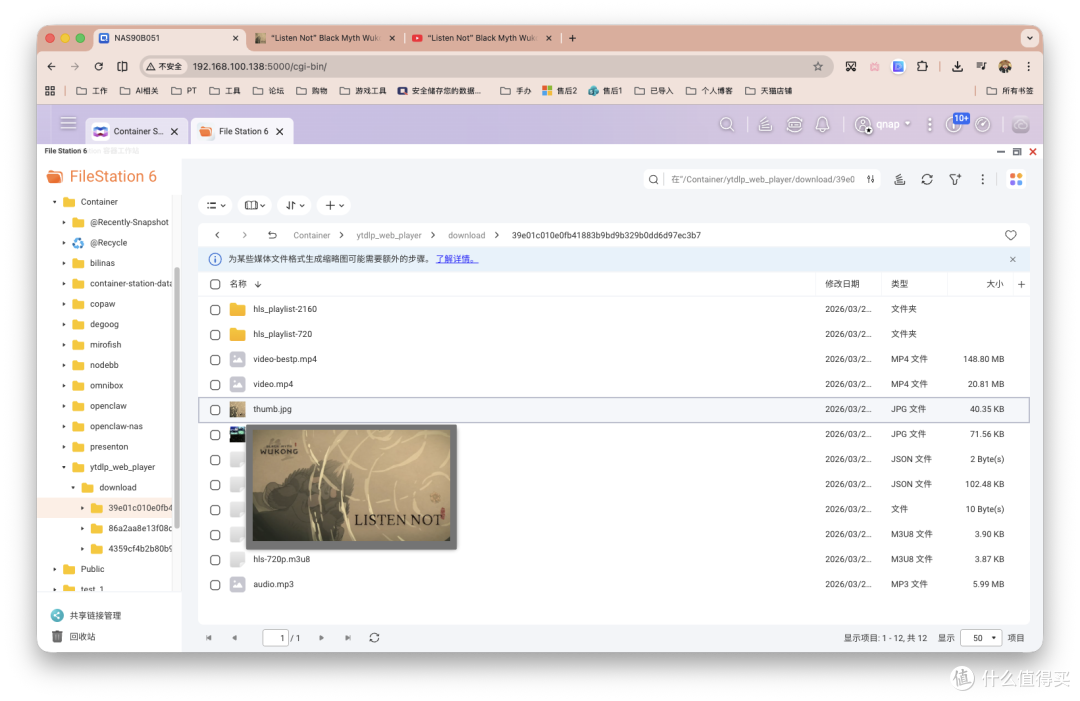Check the hls_playlist-720 folder checkbox
This screenshot has height=701, width=1080.
coord(215,335)
